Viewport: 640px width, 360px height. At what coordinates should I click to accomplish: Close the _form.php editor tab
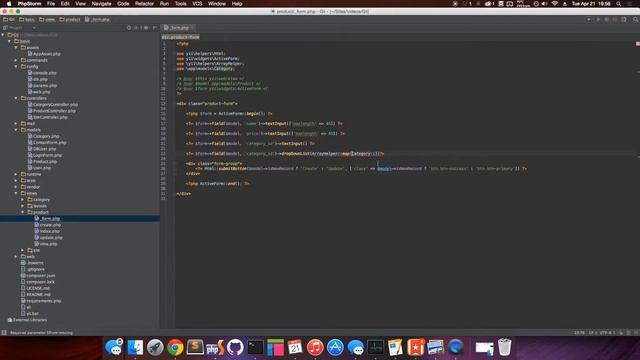(192, 28)
